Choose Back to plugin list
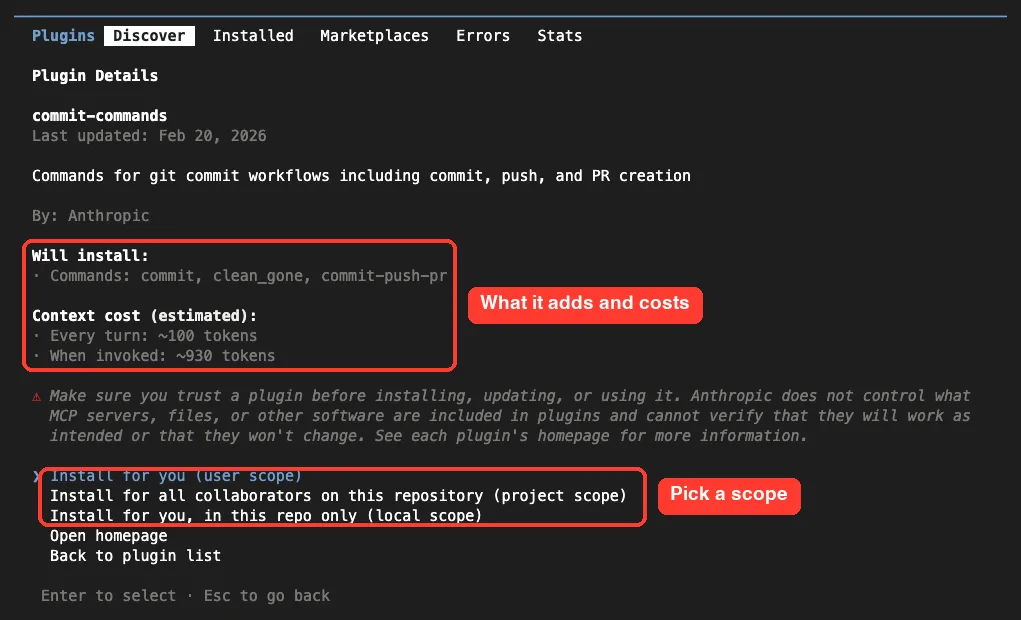The height and width of the screenshot is (620, 1021). (135, 556)
